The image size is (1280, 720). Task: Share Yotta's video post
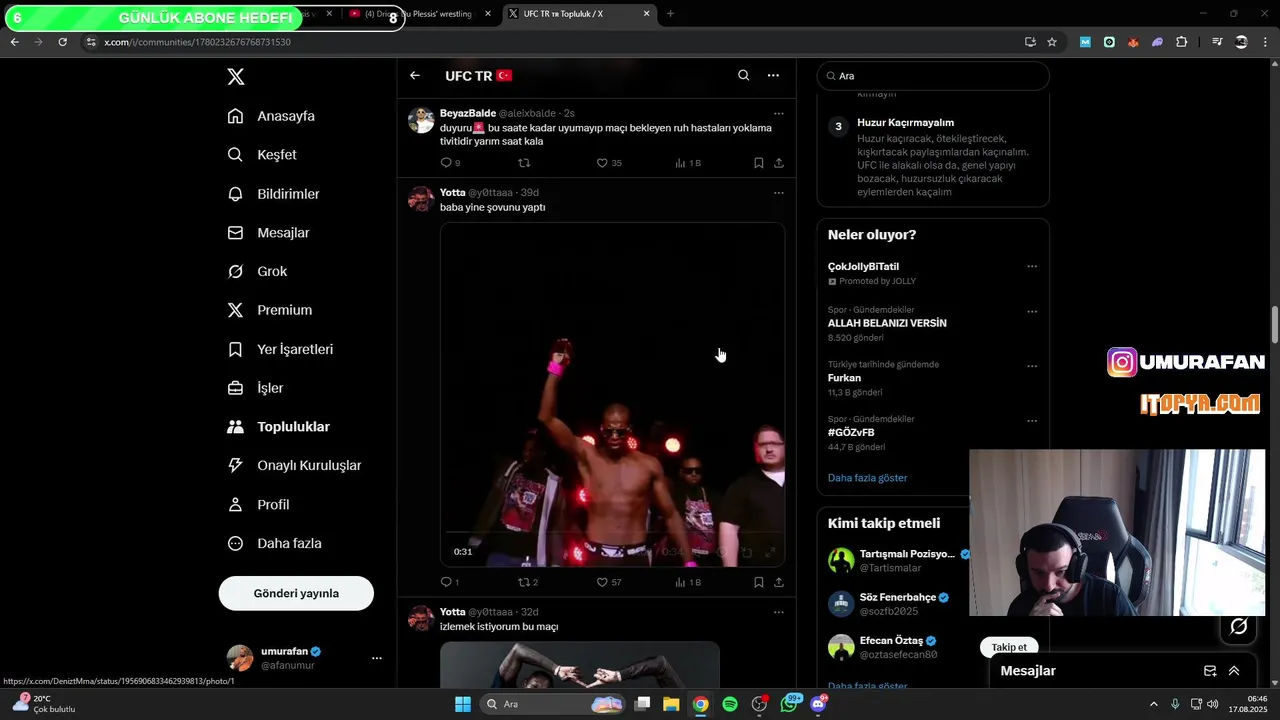779,582
